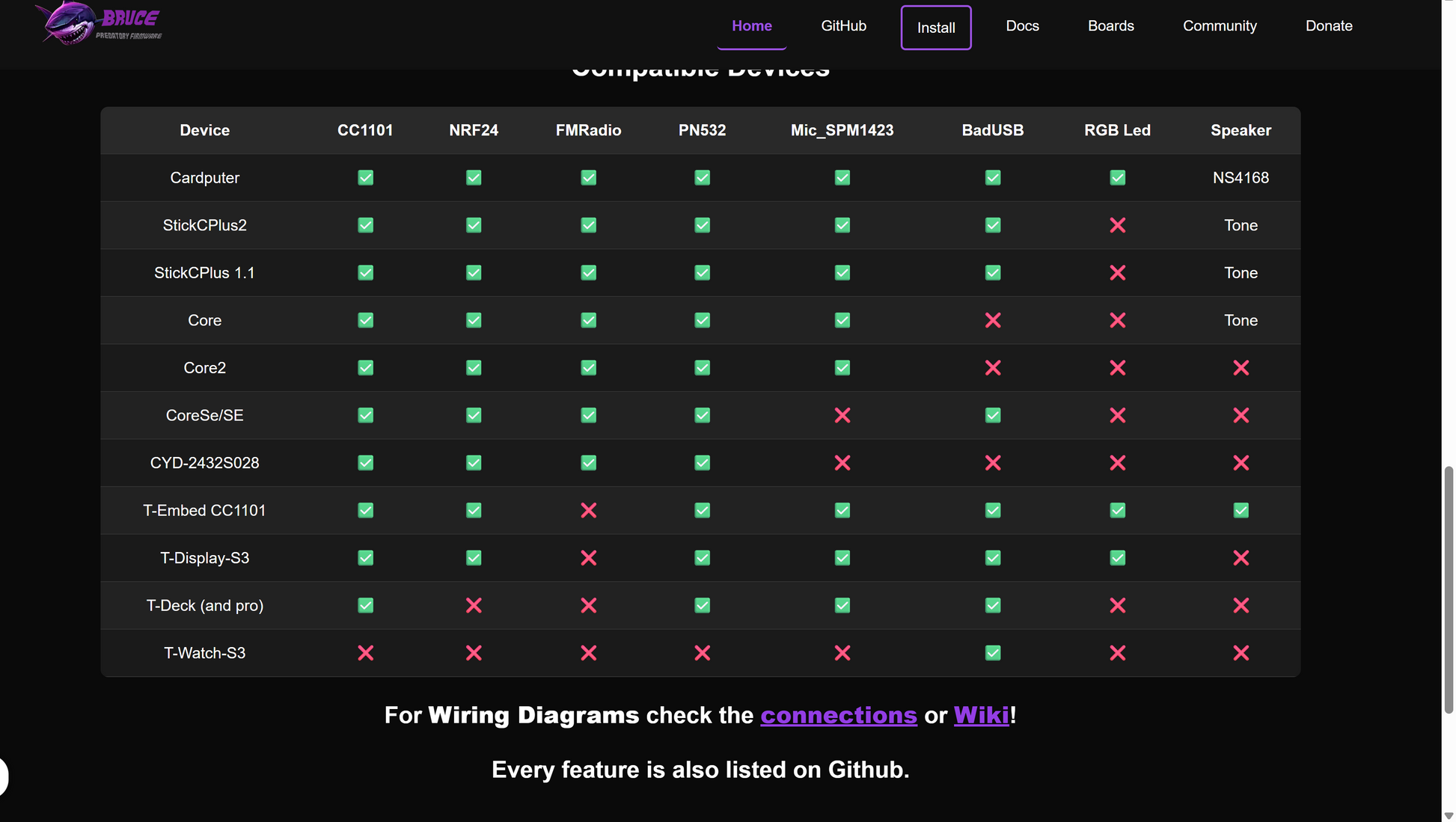Click Core2 Speaker red cross icon
Viewport: 1456px width, 822px height.
click(1241, 368)
